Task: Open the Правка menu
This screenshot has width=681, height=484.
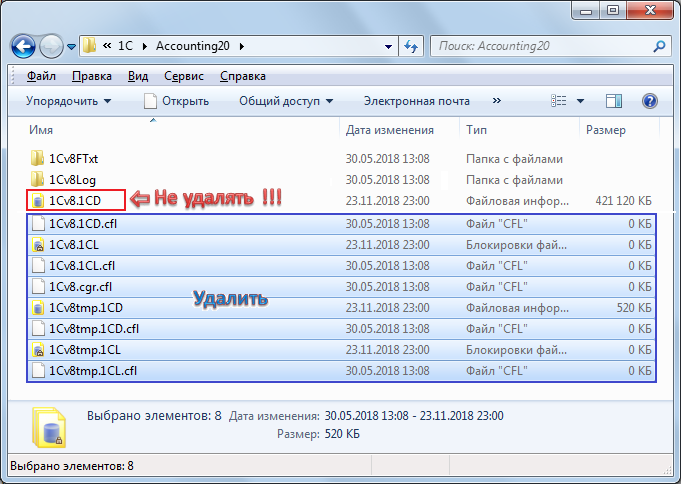Action: (92, 76)
